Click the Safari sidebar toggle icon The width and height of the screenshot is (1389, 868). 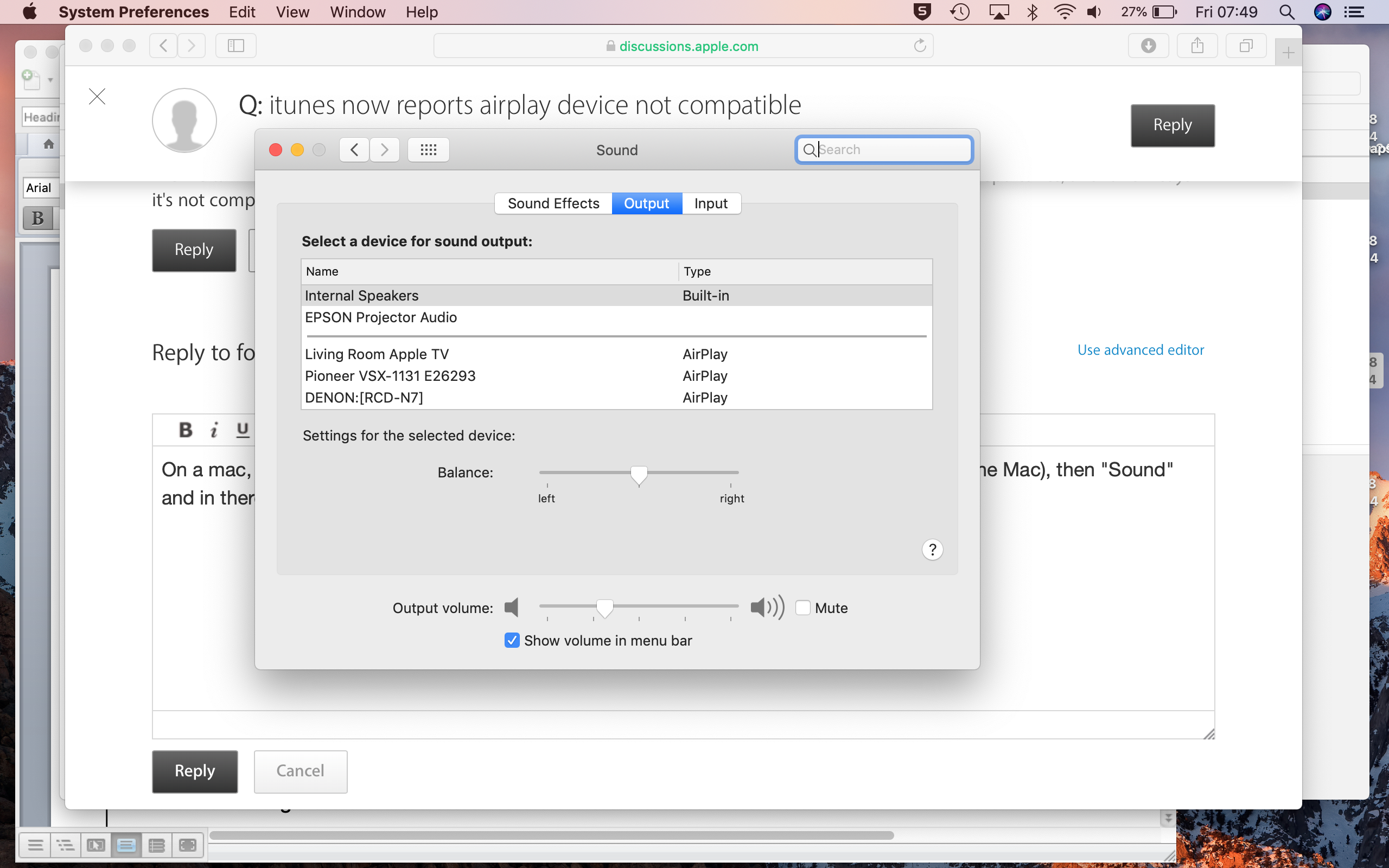click(x=236, y=46)
